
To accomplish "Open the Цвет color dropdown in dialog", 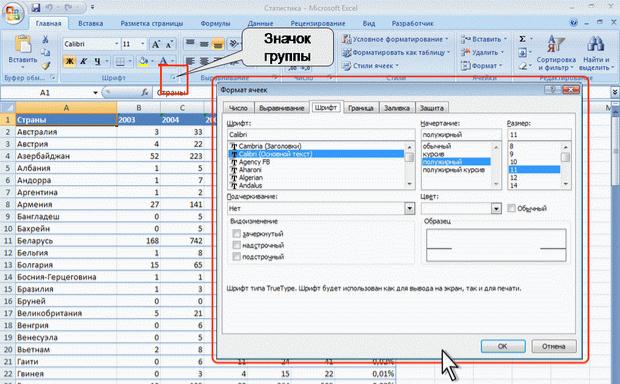I will (x=496, y=208).
